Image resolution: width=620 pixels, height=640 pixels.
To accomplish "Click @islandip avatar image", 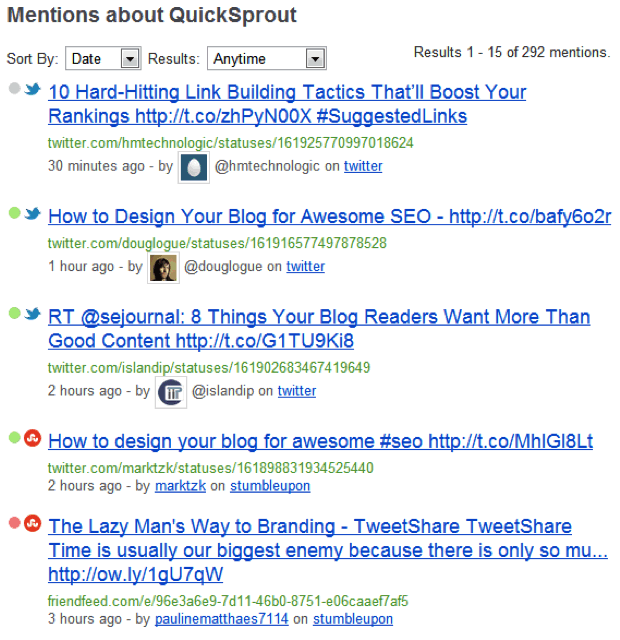I will click(171, 391).
